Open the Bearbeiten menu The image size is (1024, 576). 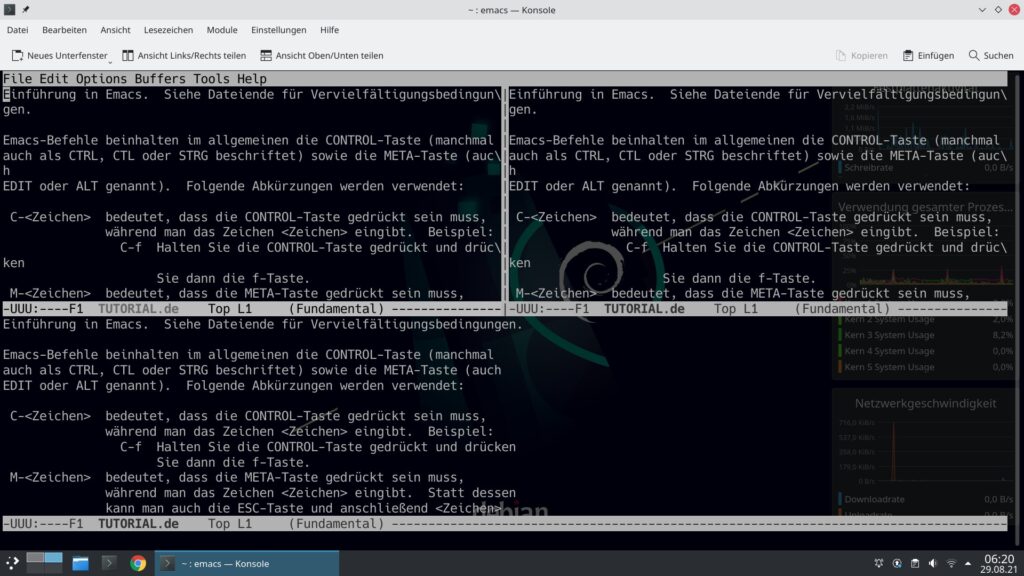64,30
